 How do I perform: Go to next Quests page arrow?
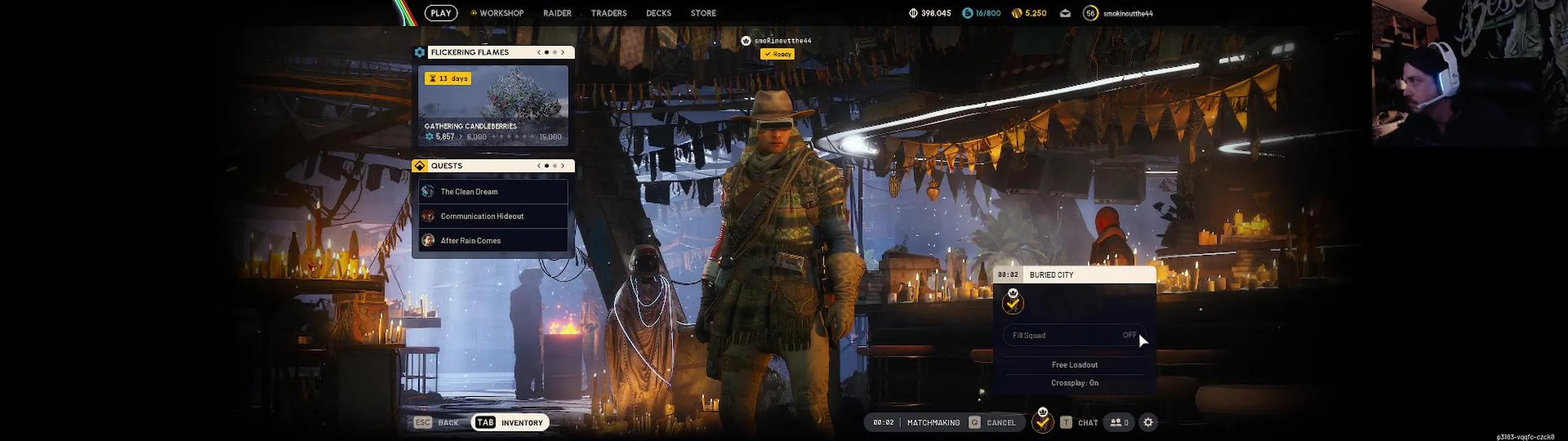click(563, 165)
